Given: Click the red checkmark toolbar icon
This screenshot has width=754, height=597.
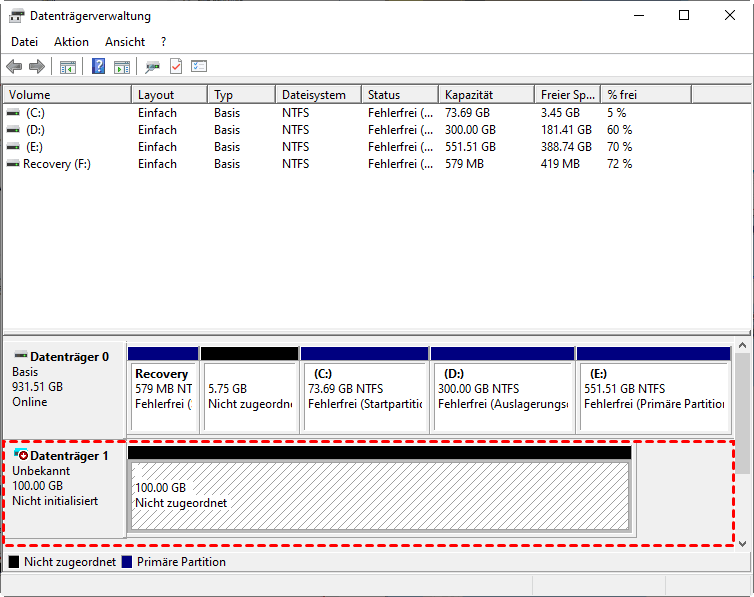Looking at the screenshot, I should point(176,66).
